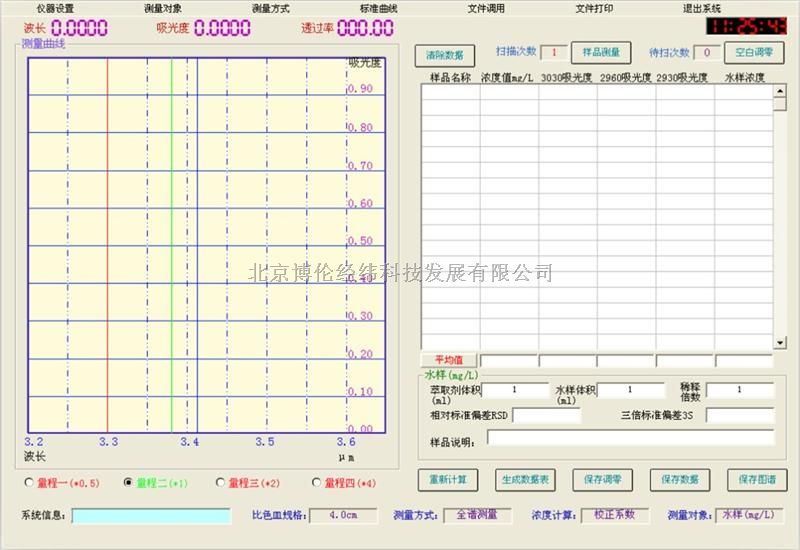Screen dimensions: 800x550
Task: Select range 量程三(*2) radio button
Action: pyautogui.click(x=220, y=482)
